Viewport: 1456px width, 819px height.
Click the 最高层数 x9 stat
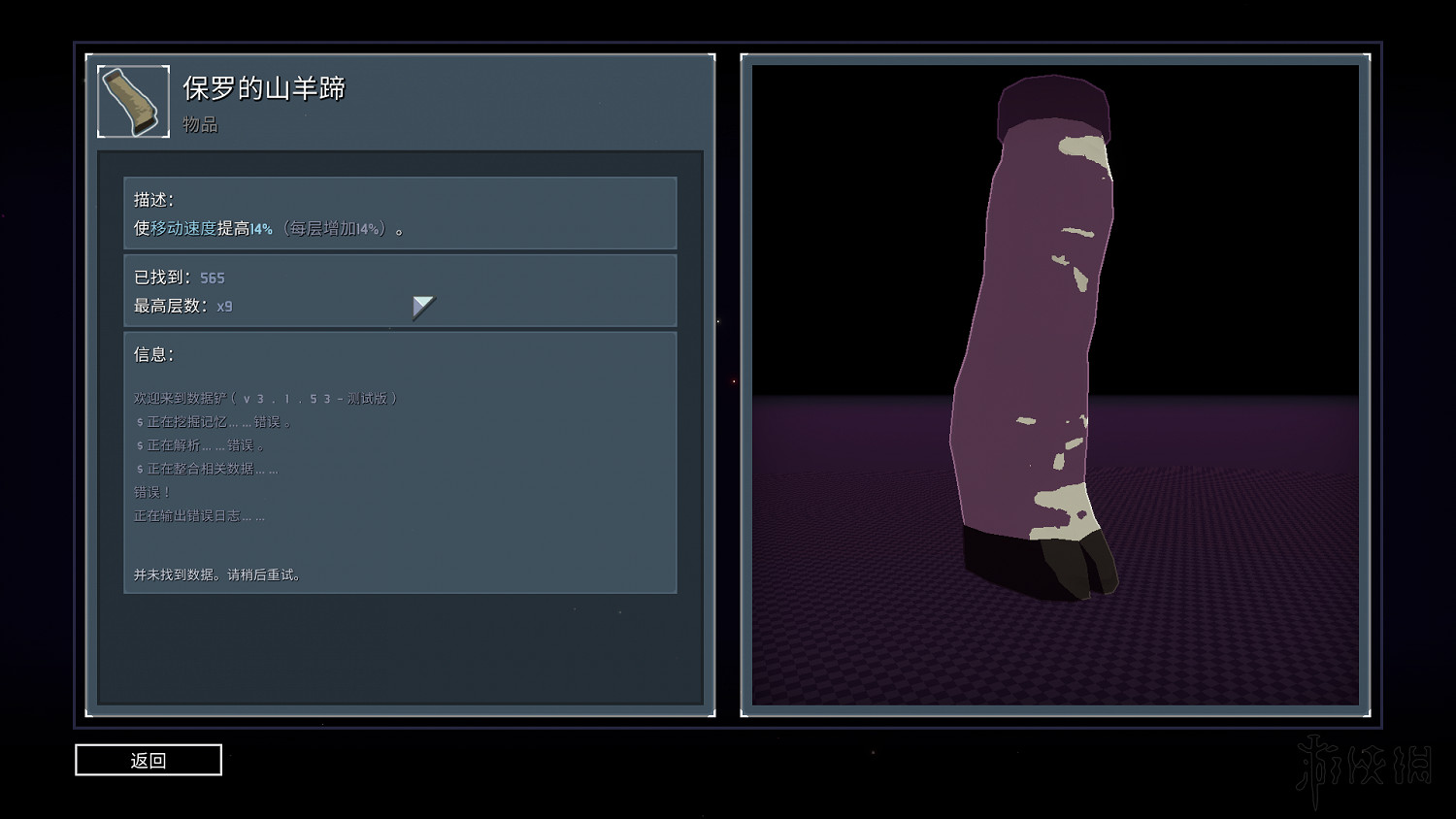183,306
